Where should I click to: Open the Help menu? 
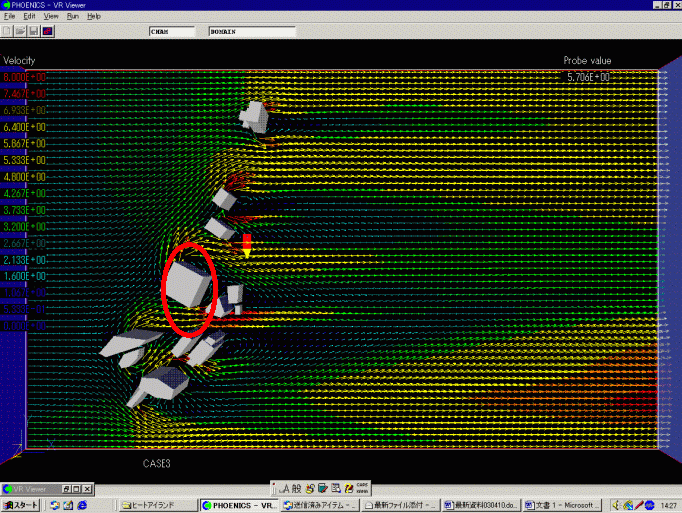[x=93, y=17]
